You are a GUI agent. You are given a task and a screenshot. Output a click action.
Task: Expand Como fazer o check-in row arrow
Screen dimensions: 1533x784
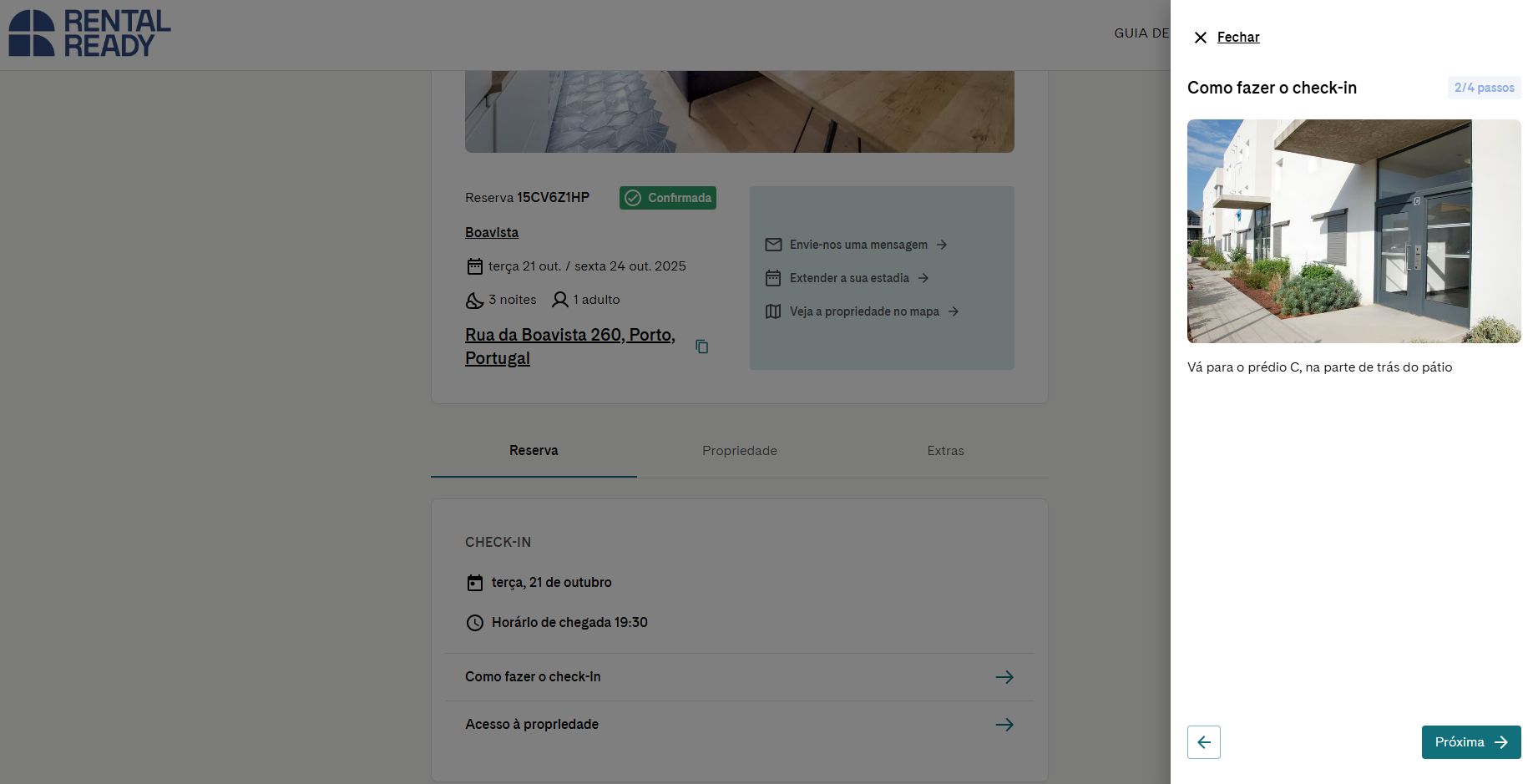pos(1004,677)
